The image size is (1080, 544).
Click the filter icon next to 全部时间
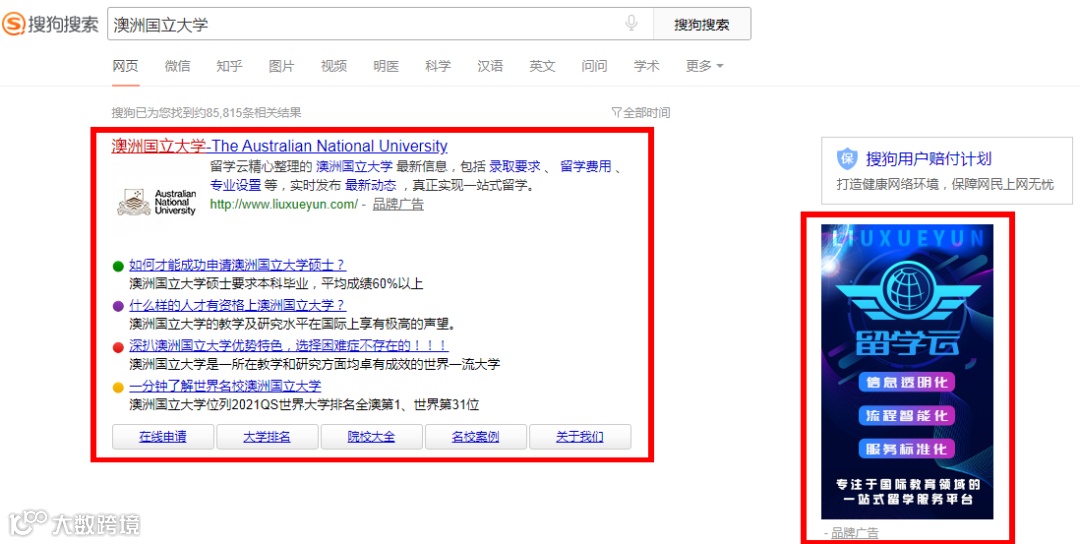(616, 112)
